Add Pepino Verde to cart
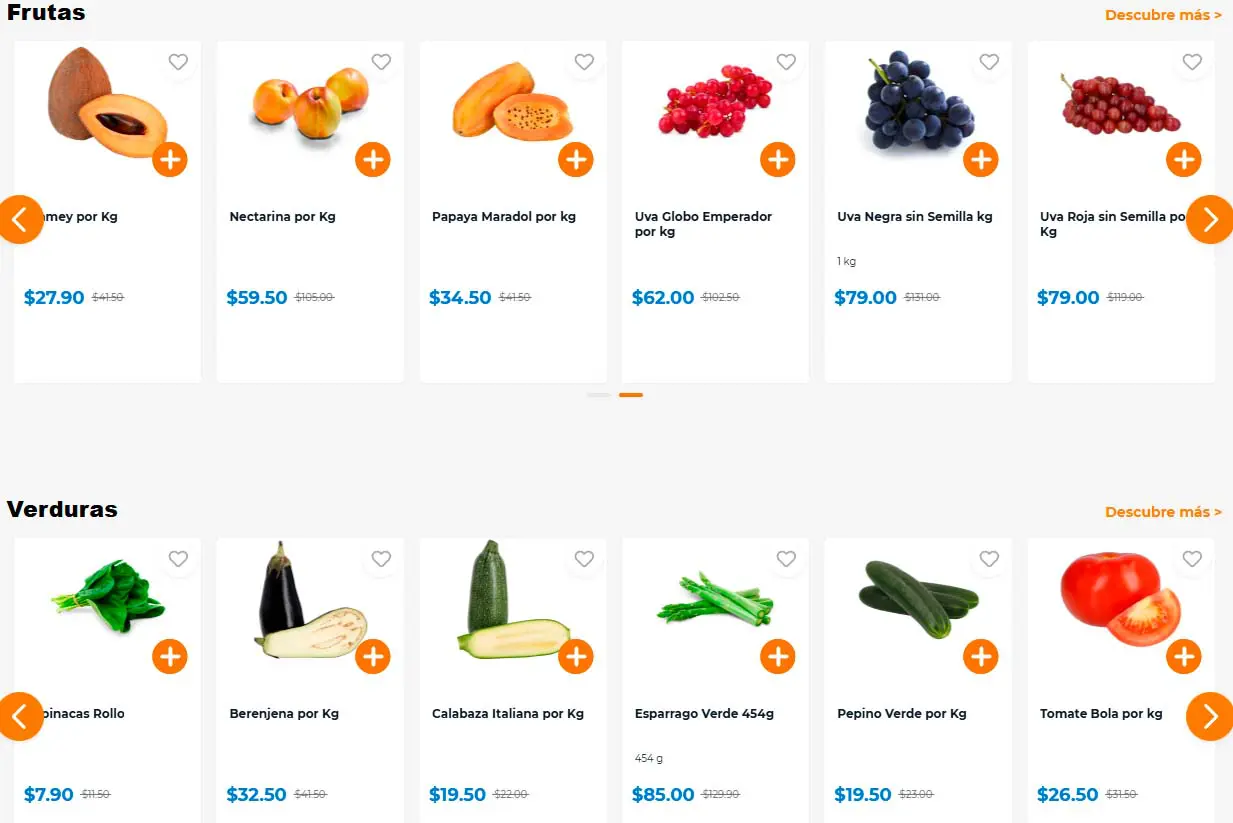 point(981,657)
